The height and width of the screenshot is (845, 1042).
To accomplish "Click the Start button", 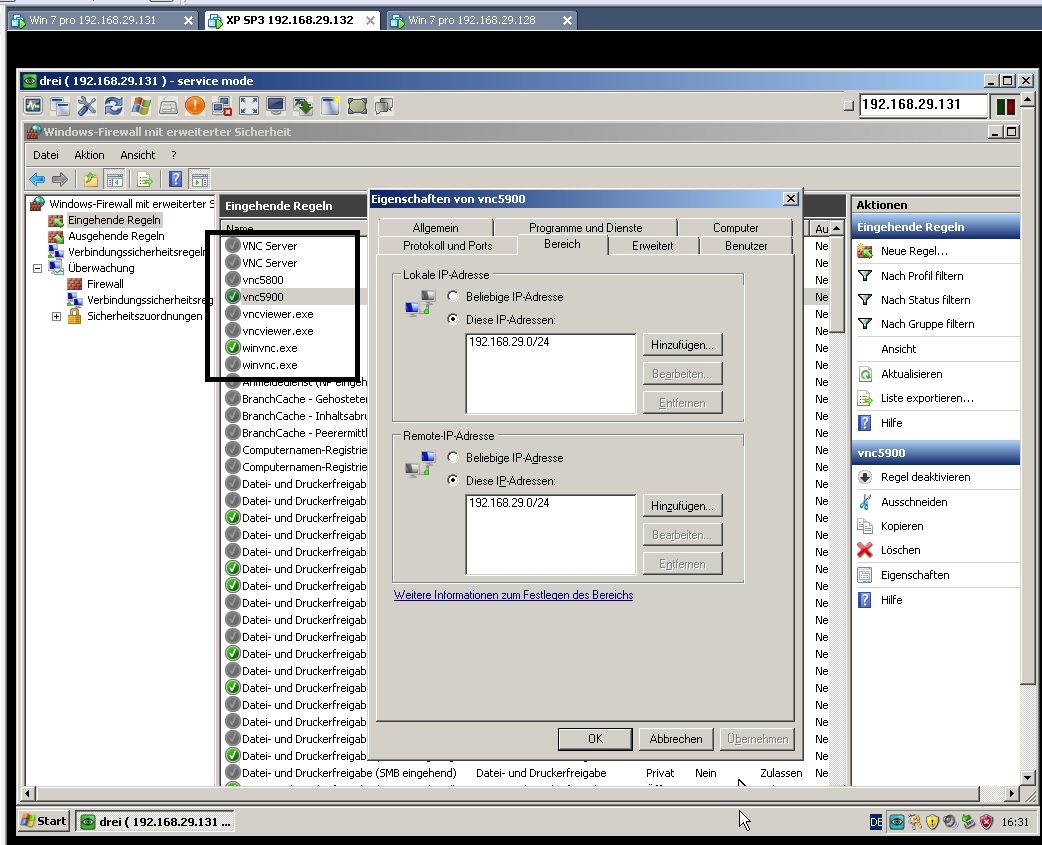I will click(x=44, y=821).
